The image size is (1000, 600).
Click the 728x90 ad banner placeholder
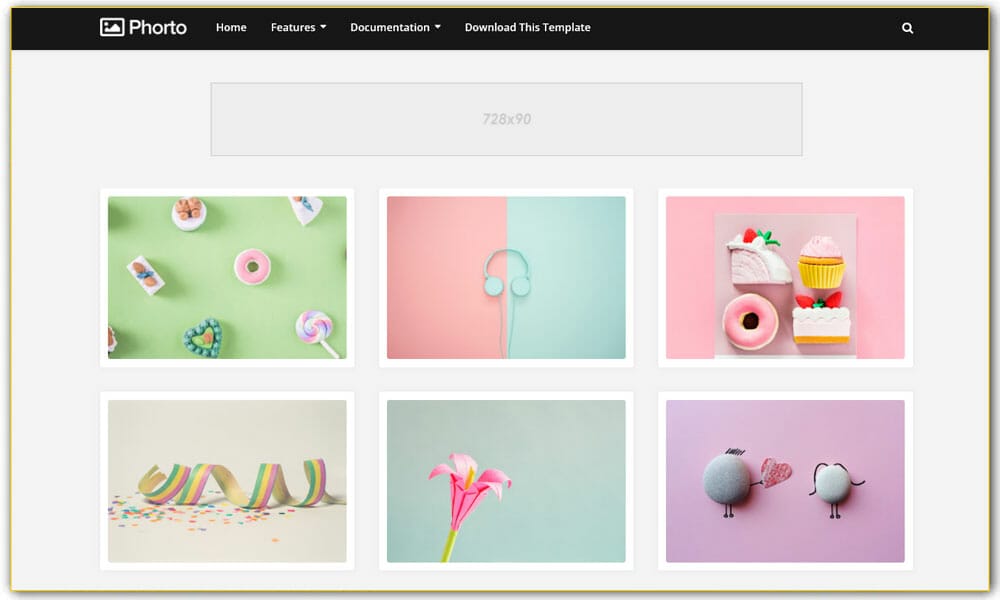click(x=506, y=119)
